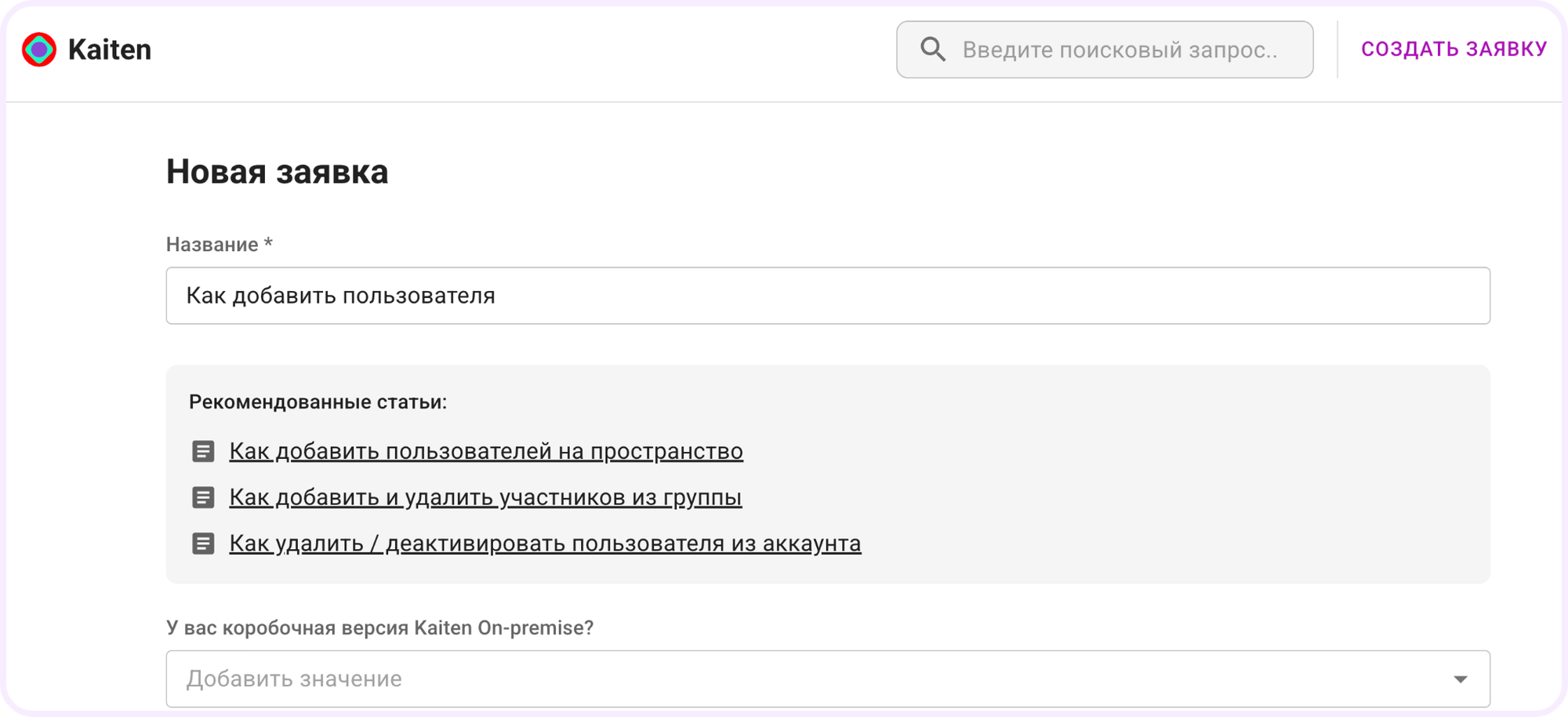
Task: Click the document icon beside 'Как добавить пользователей на пространство'
Action: (x=203, y=451)
